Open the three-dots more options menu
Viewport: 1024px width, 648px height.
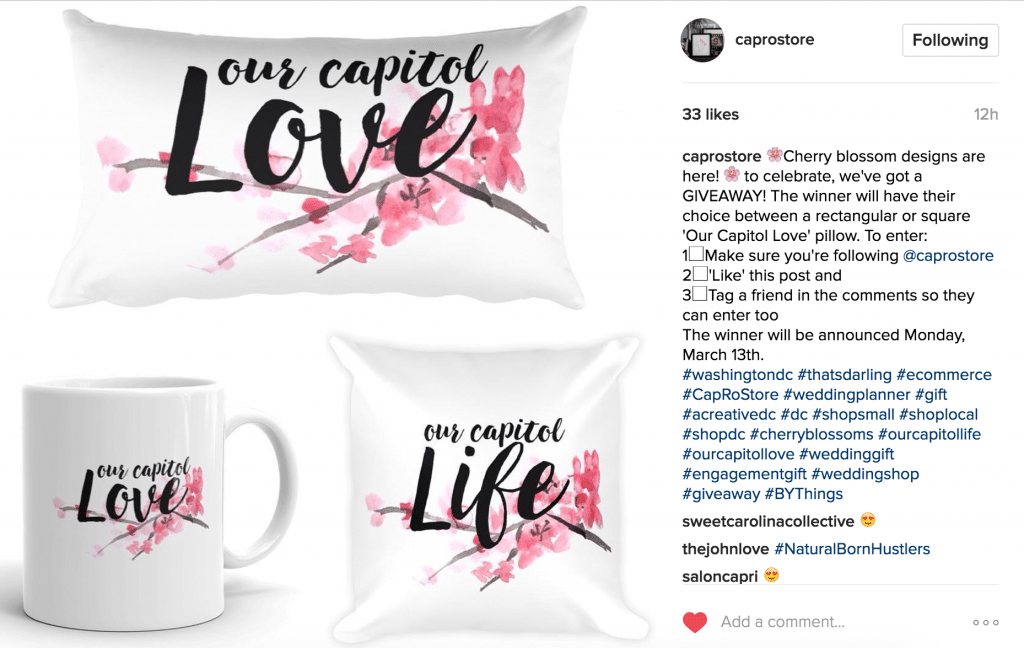click(x=985, y=623)
